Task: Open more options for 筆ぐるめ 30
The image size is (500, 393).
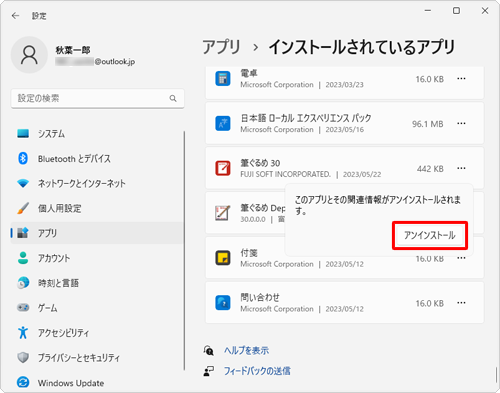Action: tap(461, 168)
